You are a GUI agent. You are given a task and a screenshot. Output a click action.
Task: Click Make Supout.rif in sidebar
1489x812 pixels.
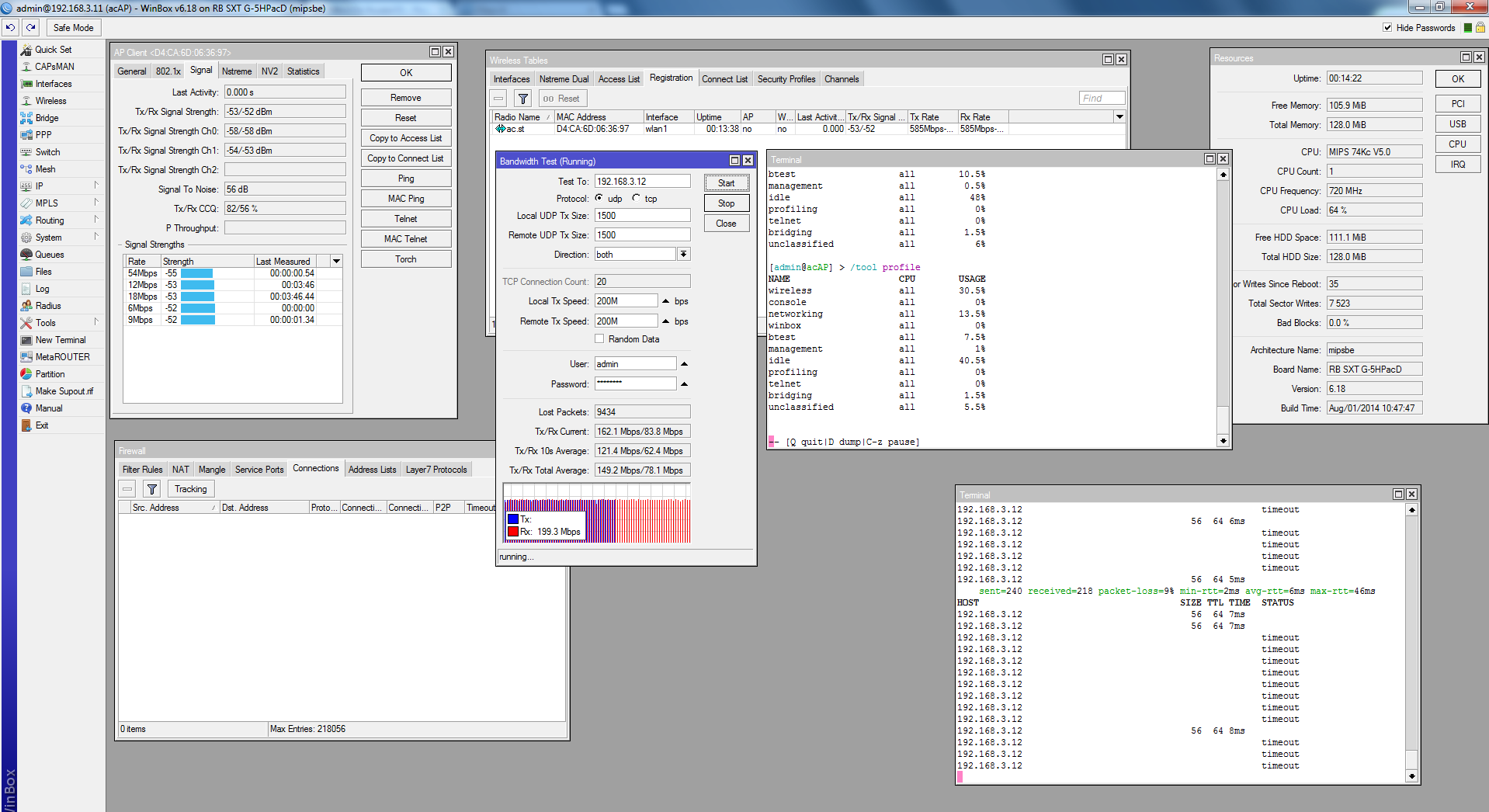coord(64,391)
